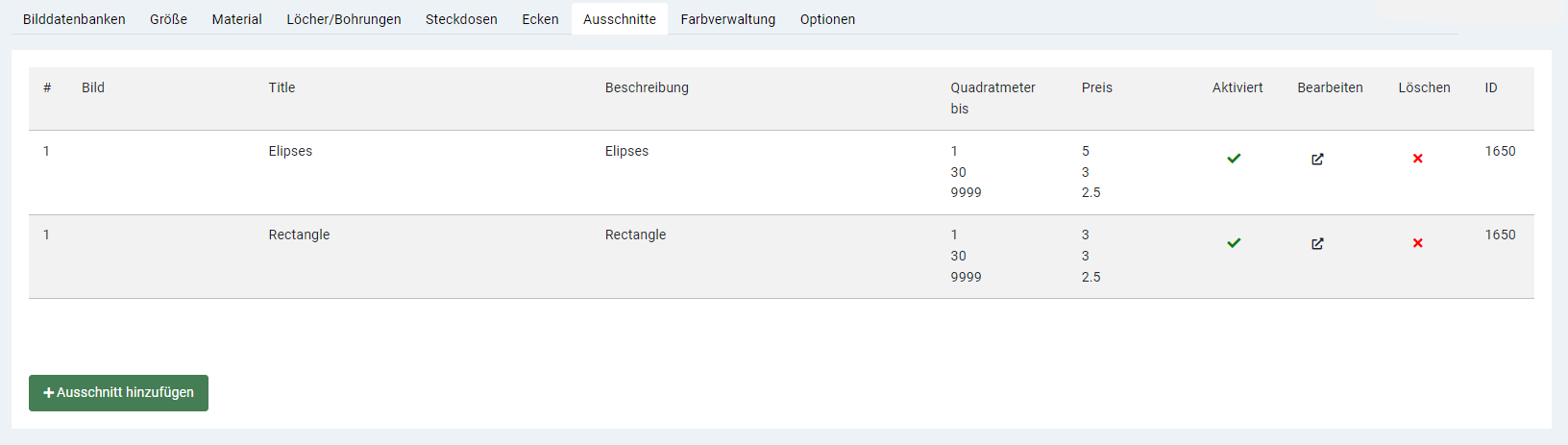The image size is (1568, 445).
Task: Open edit icon for Rectangle row
Action: [1317, 244]
